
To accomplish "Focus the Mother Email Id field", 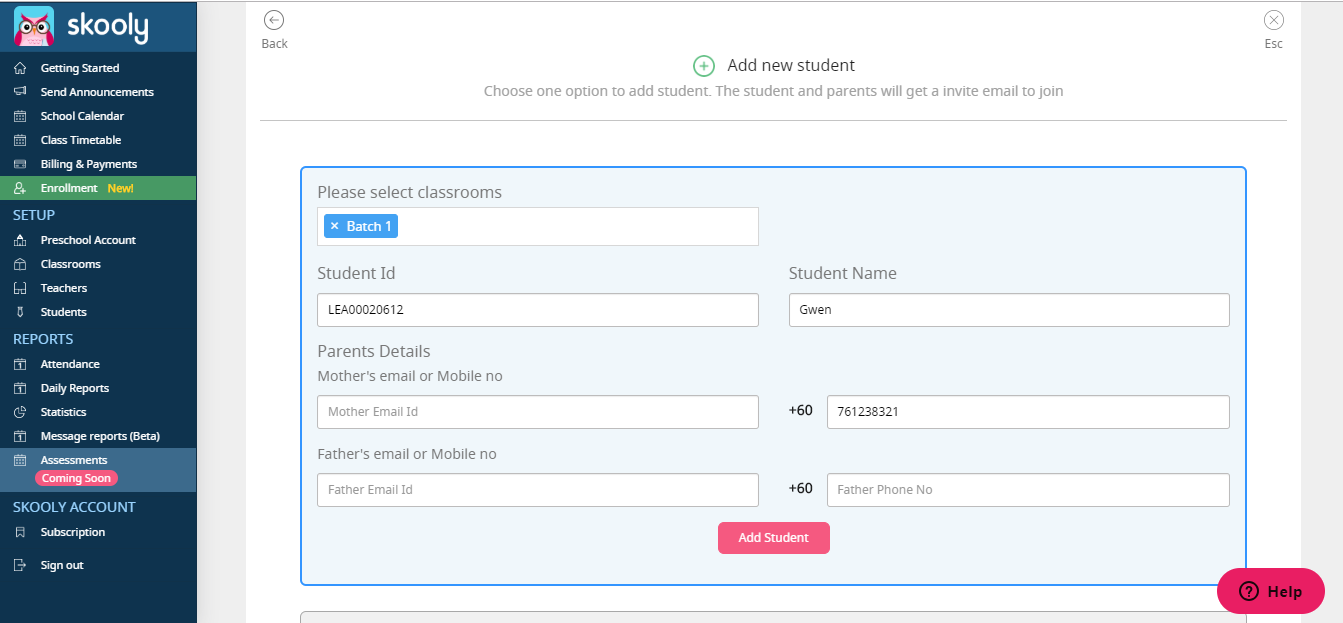I will pyautogui.click(x=538, y=412).
